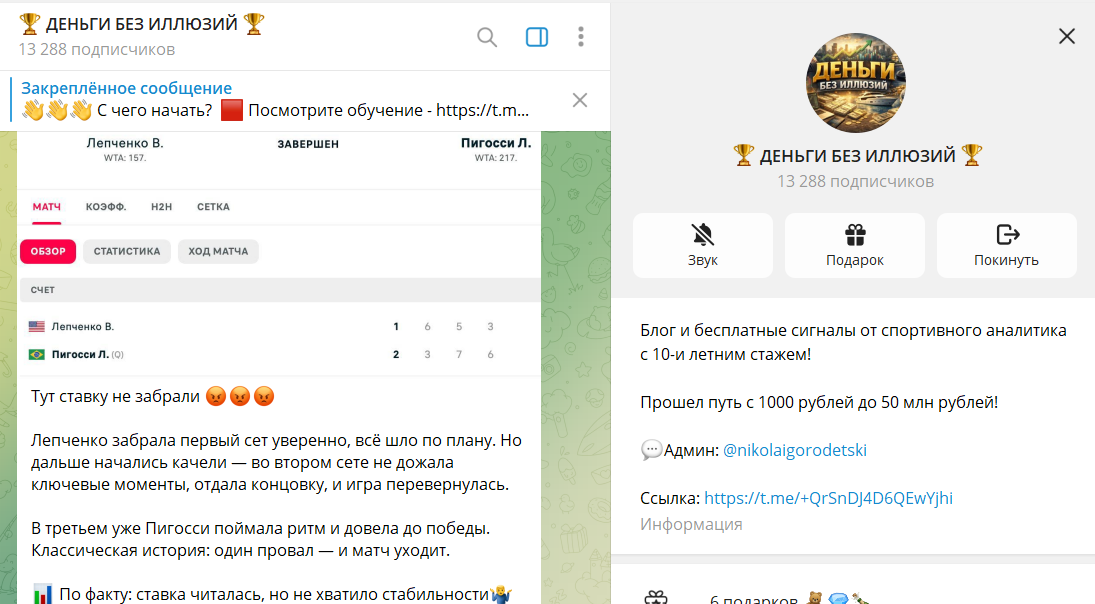Dismiss the pinned message banner
Screen dimensions: 1095x604
[x=580, y=100]
